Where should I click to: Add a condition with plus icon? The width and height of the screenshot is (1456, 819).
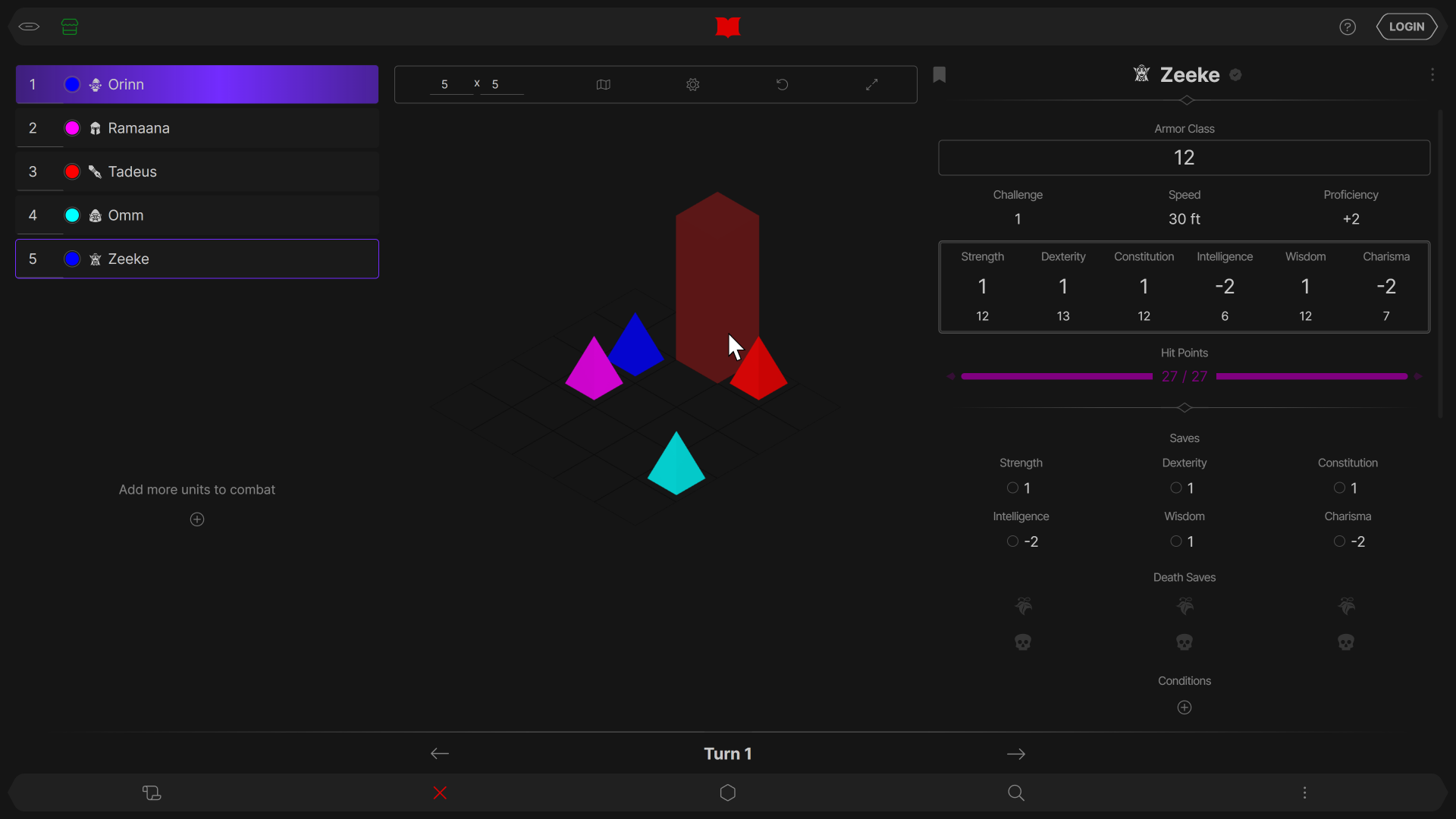point(1185,708)
